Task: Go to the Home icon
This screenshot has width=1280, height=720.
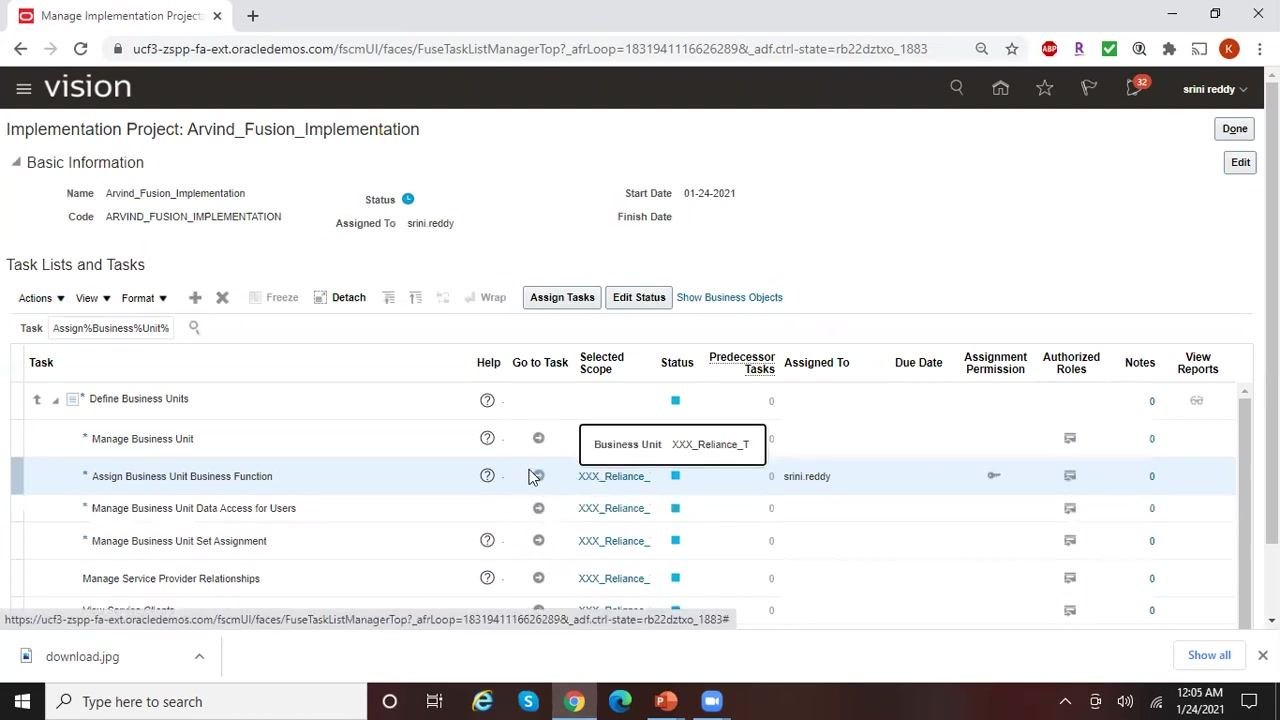Action: 1000,88
